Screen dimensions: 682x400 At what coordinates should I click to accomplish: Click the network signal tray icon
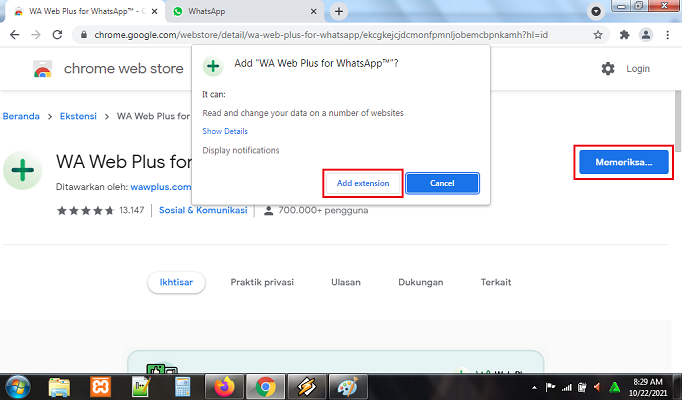(x=566, y=387)
